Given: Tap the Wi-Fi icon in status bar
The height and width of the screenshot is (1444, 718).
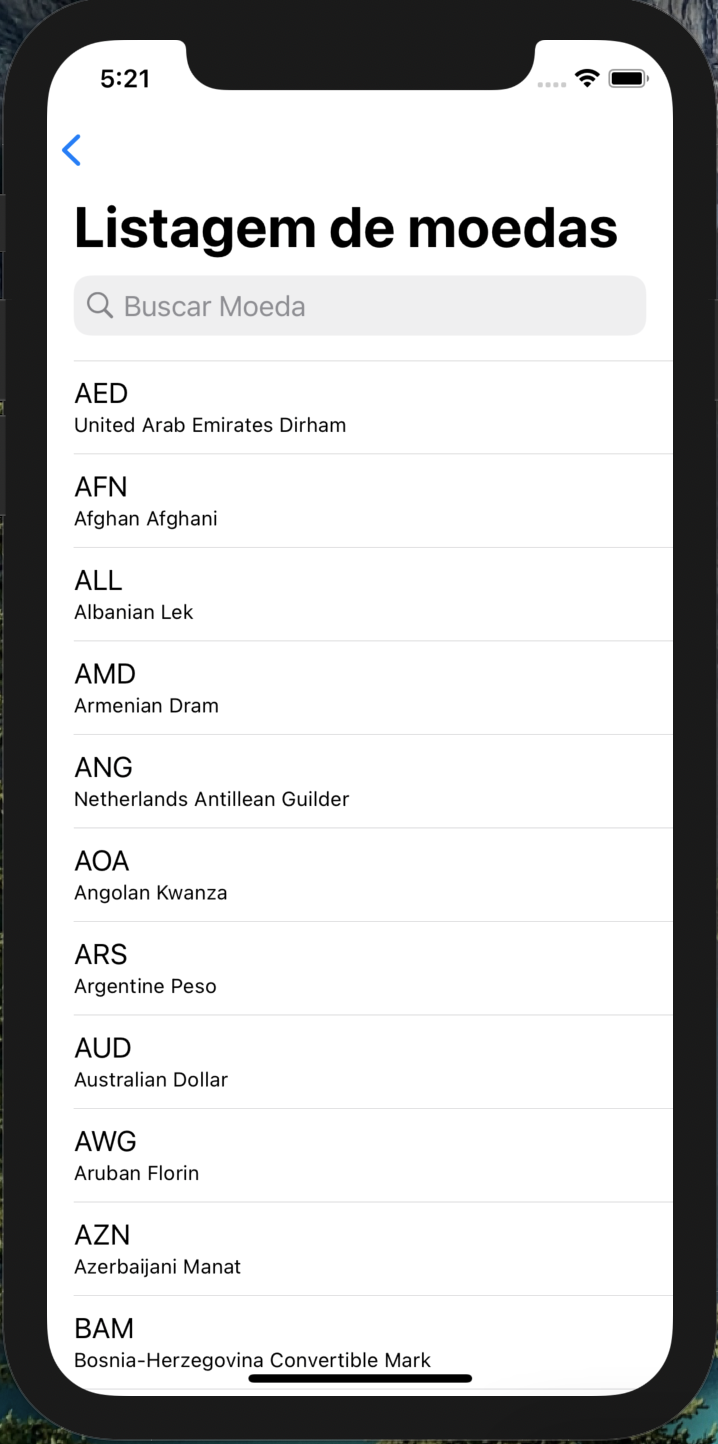Looking at the screenshot, I should click(x=587, y=78).
